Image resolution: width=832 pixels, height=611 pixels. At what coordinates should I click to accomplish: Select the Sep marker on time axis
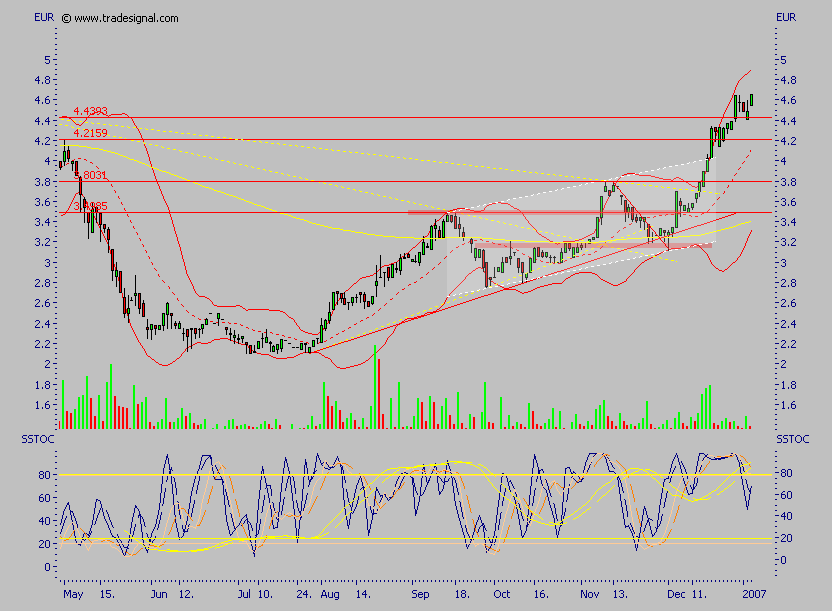coord(422,593)
